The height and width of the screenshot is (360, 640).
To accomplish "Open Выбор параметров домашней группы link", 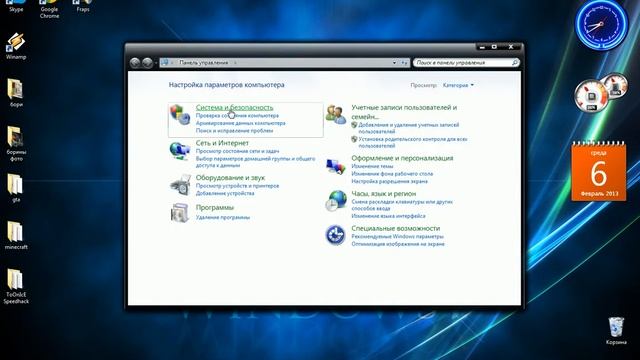I will coord(256,162).
